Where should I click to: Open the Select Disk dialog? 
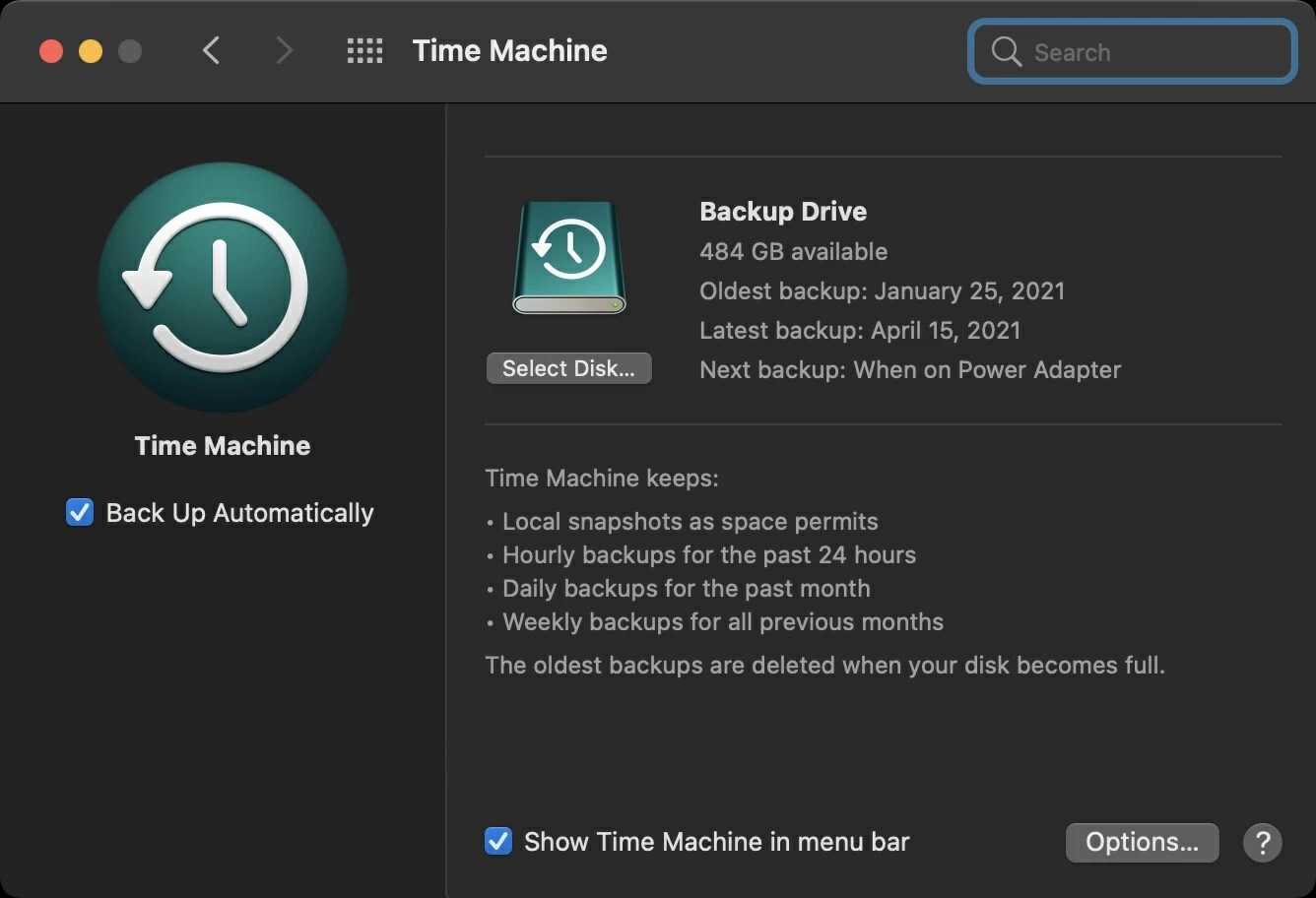point(568,367)
